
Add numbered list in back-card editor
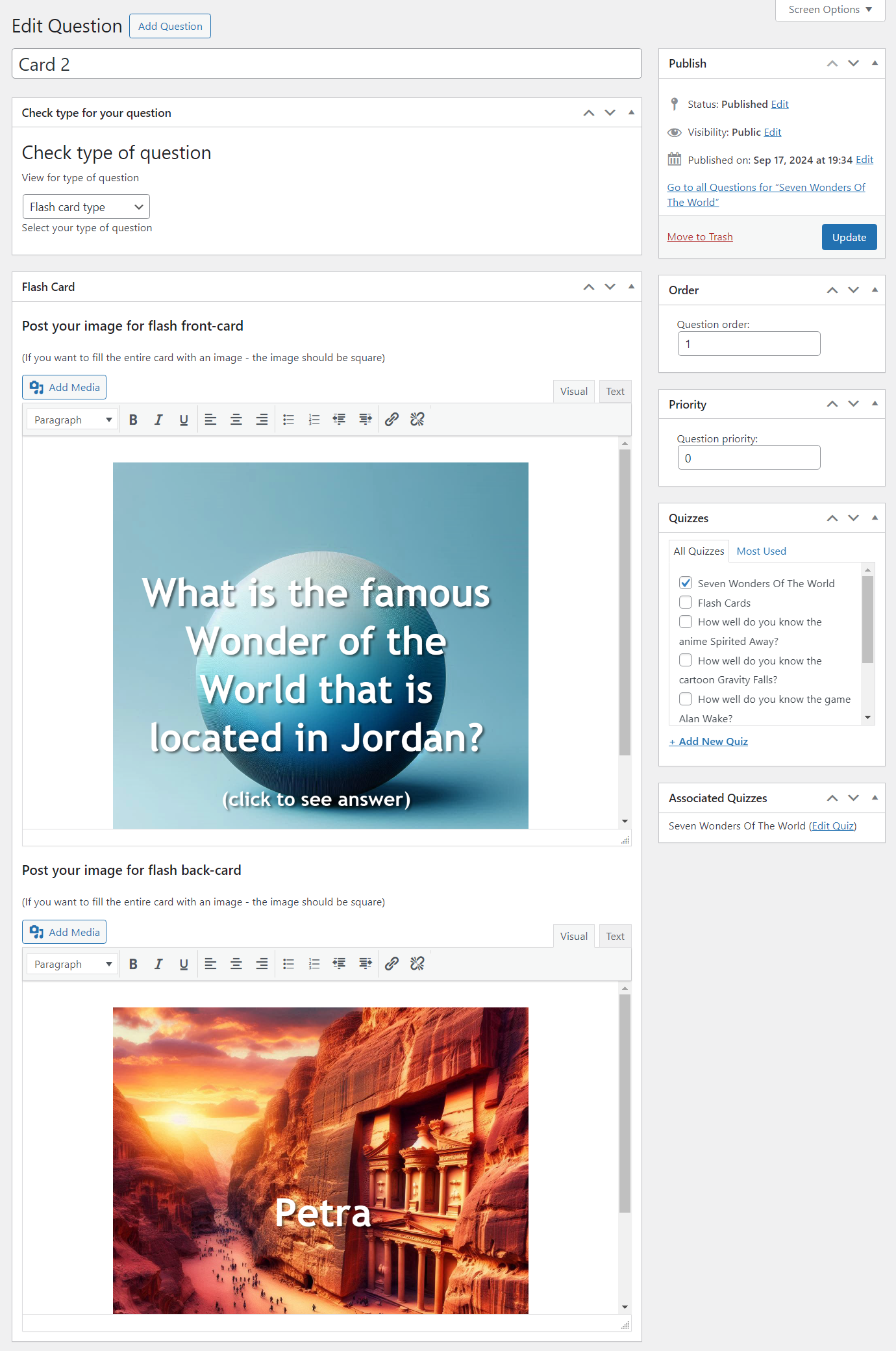coord(314,964)
